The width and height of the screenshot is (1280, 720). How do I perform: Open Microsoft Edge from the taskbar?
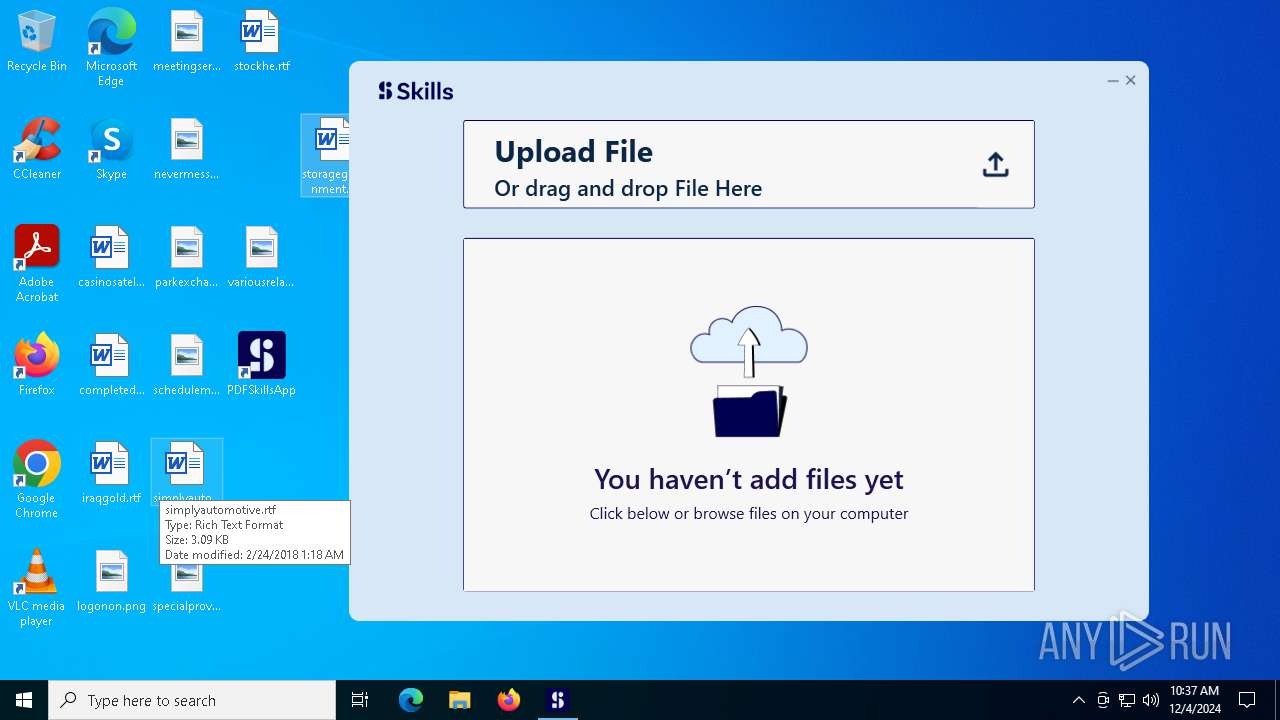pyautogui.click(x=411, y=700)
